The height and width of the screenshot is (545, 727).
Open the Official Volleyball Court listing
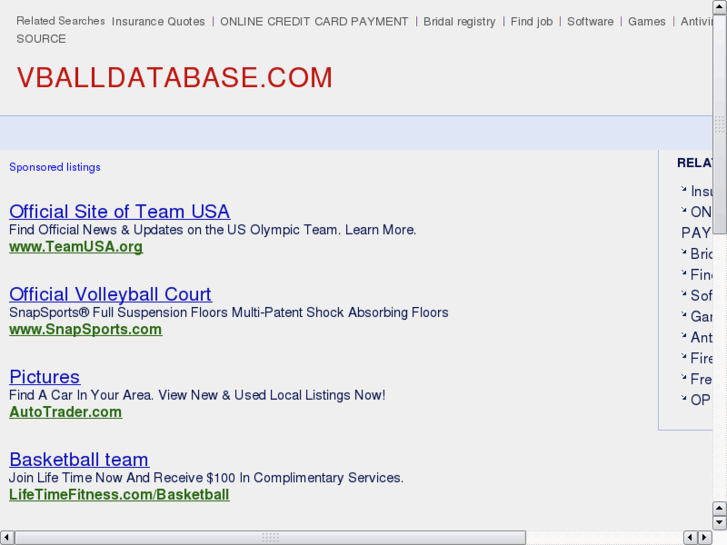point(110,294)
